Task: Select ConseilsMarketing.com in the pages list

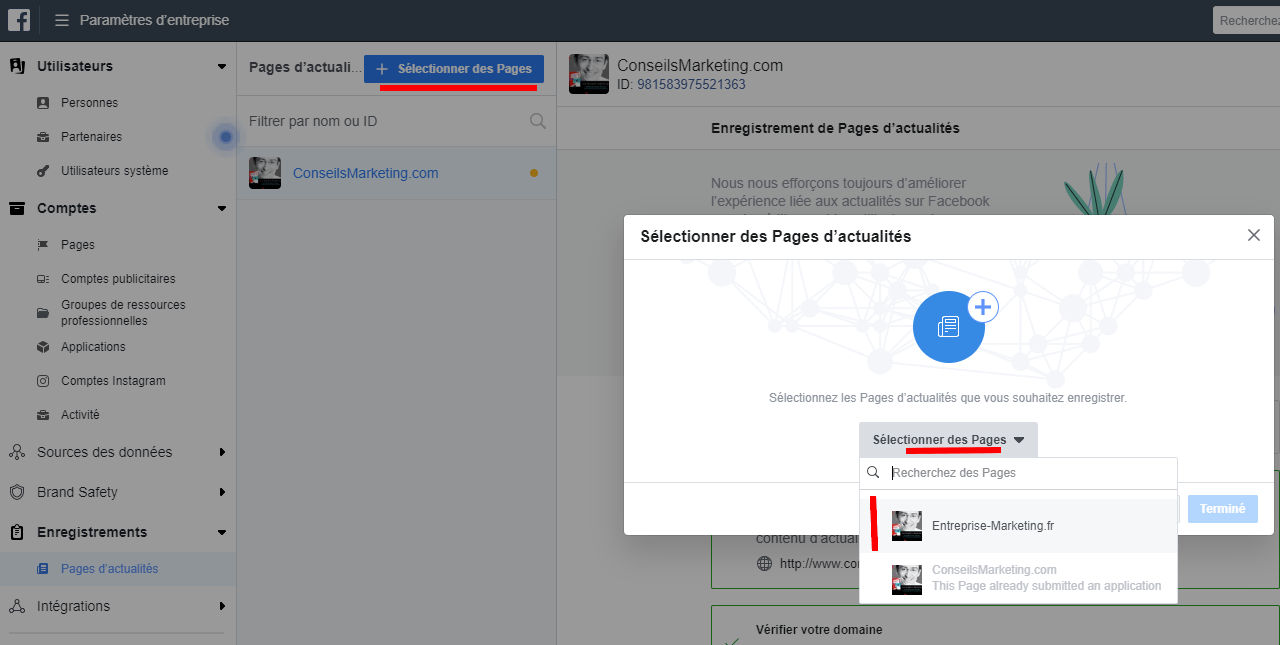Action: [x=397, y=173]
